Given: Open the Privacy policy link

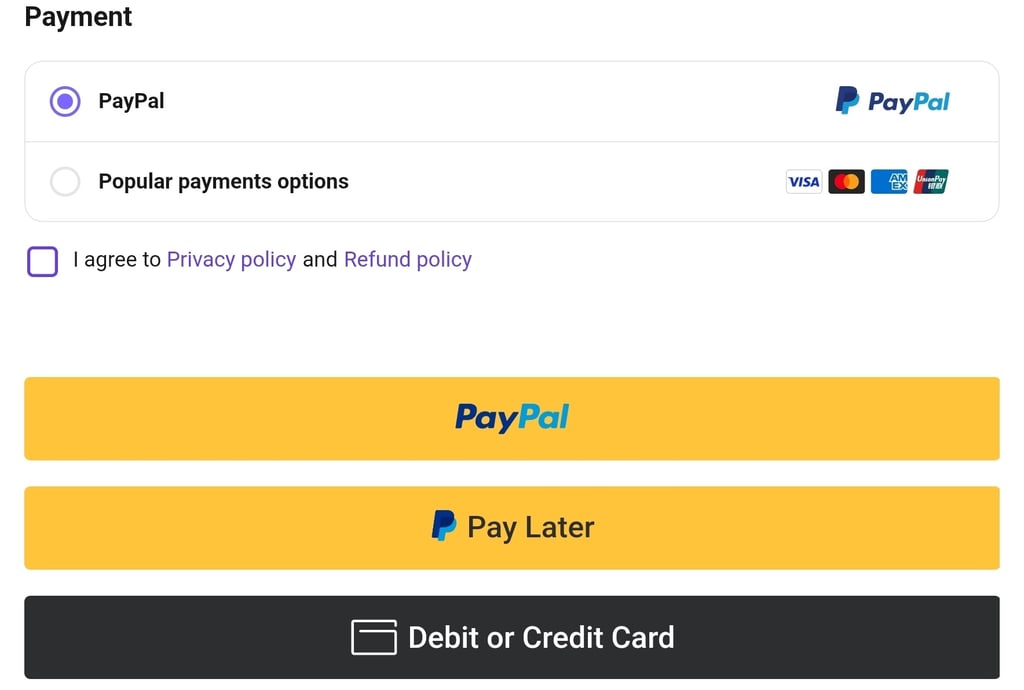Looking at the screenshot, I should click(231, 260).
